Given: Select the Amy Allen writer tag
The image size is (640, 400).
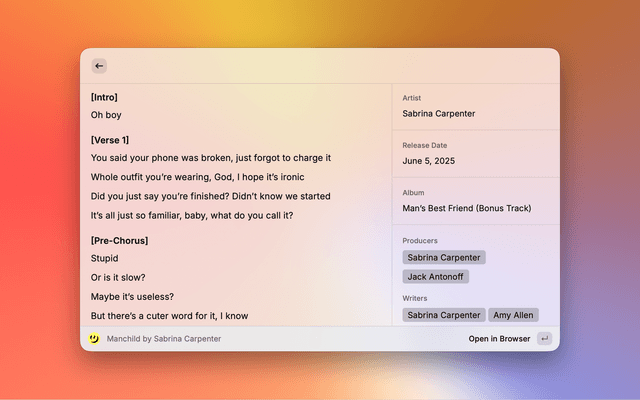Looking at the screenshot, I should click(513, 315).
